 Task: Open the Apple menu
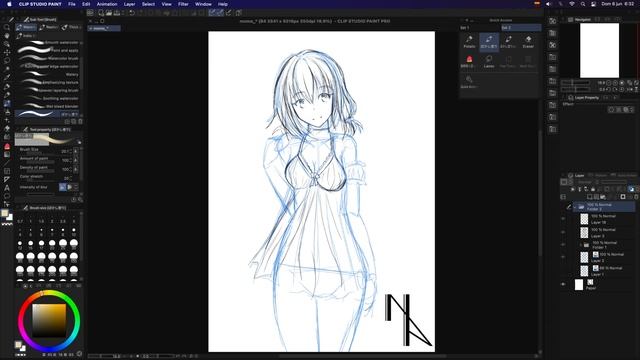click(x=9, y=4)
